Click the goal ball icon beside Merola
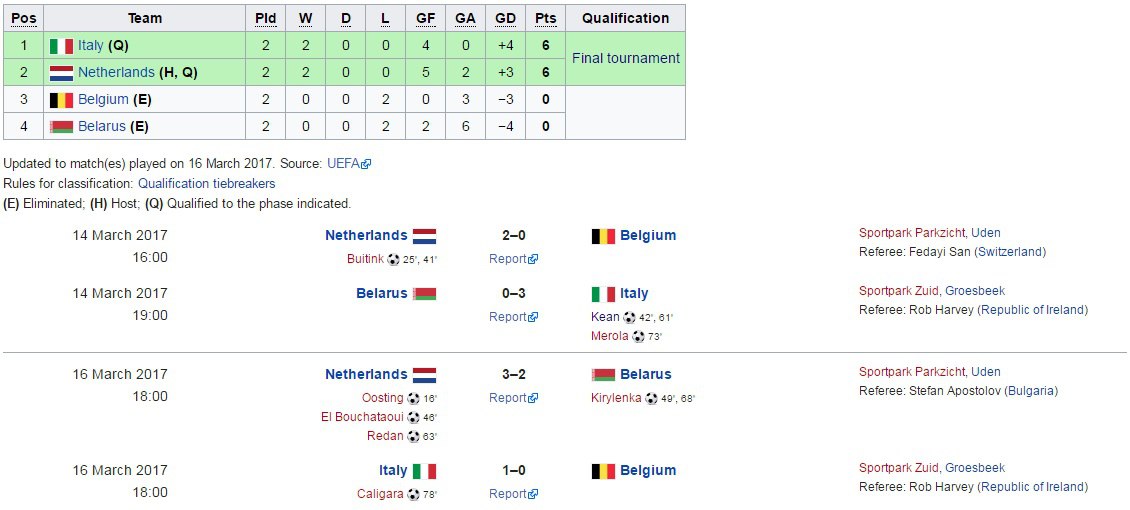1130x510 pixels. tap(638, 336)
